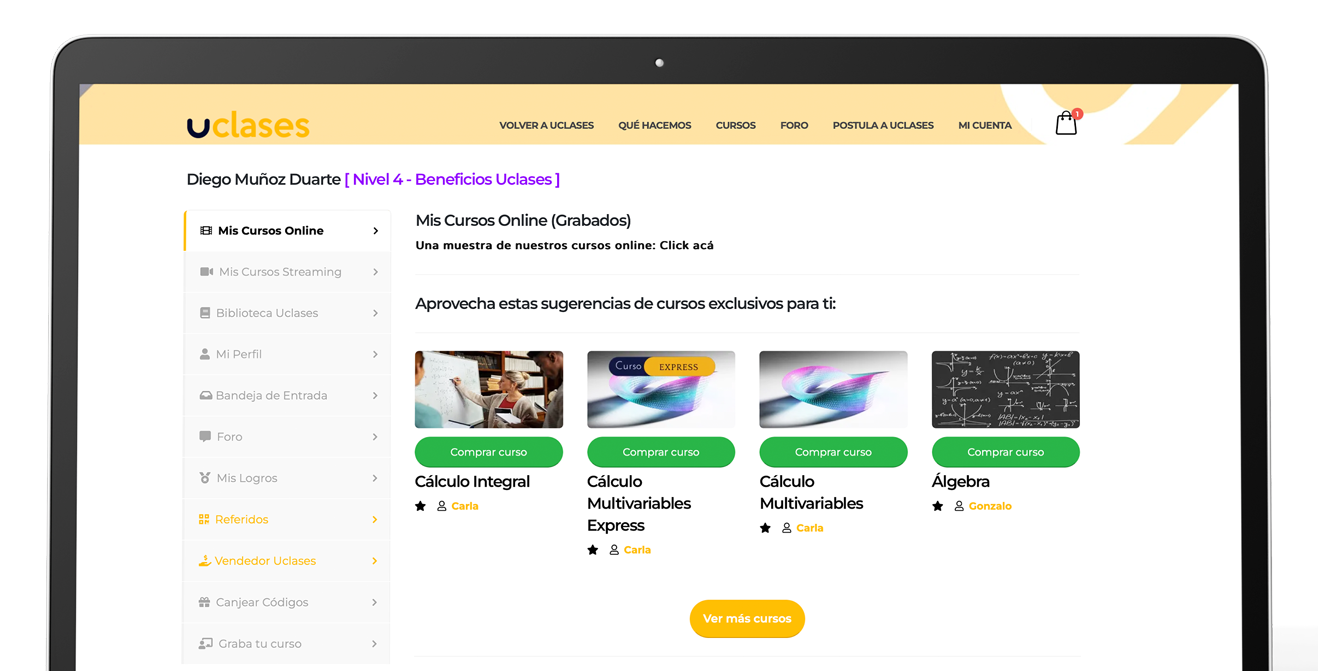This screenshot has width=1318, height=671.
Task: Click the user icon under Cálculo Integral
Action: (442, 506)
